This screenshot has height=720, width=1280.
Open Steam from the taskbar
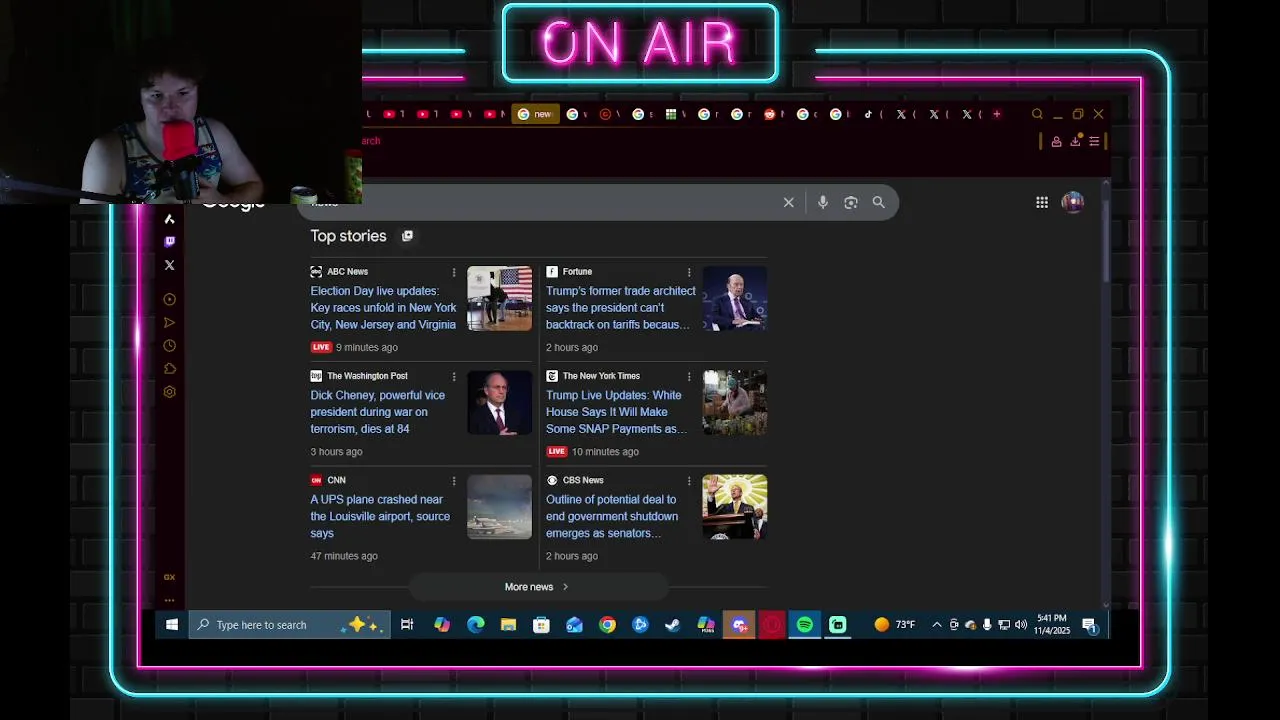(673, 625)
